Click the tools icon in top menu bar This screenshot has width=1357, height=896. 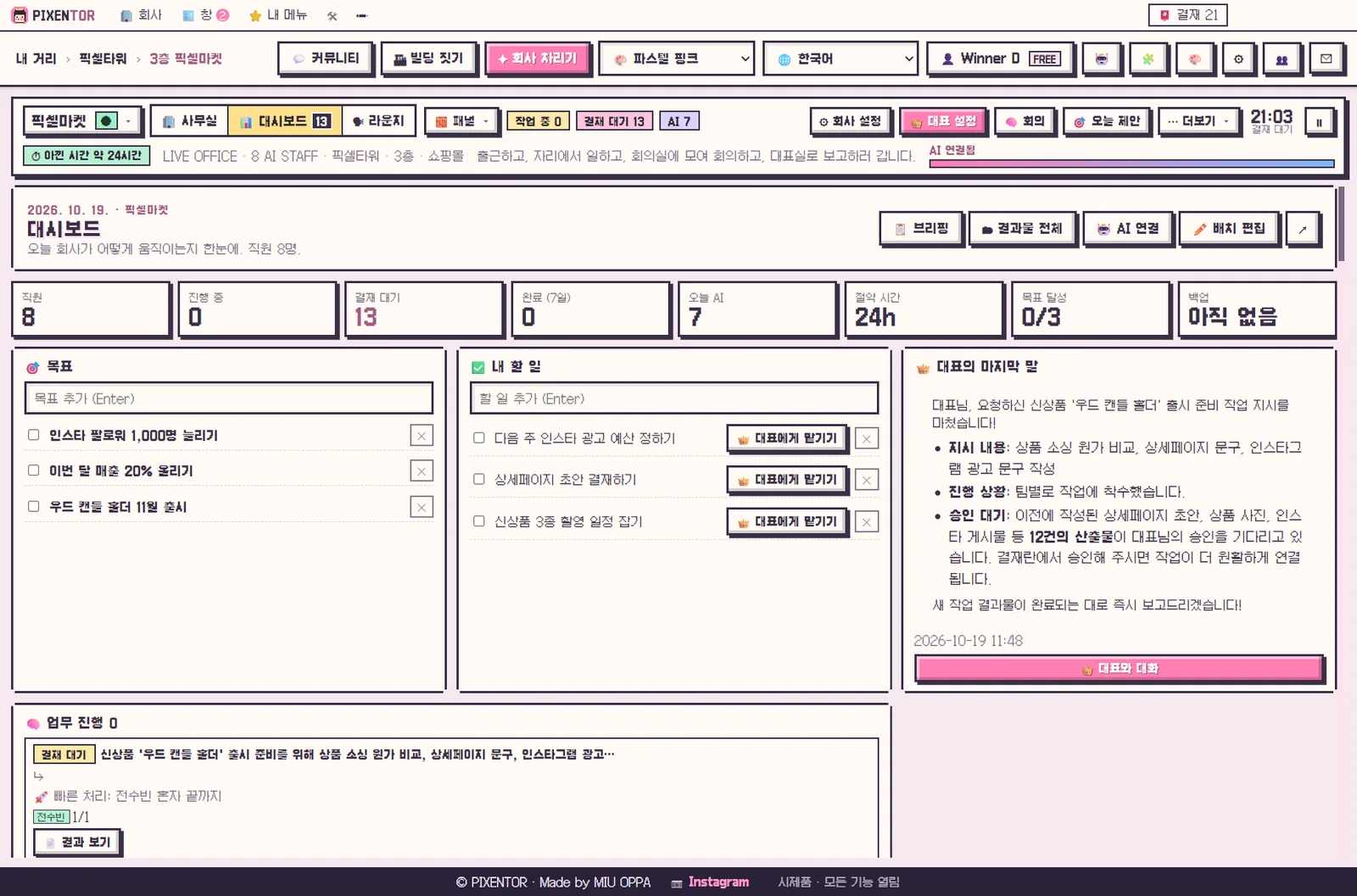click(x=332, y=15)
